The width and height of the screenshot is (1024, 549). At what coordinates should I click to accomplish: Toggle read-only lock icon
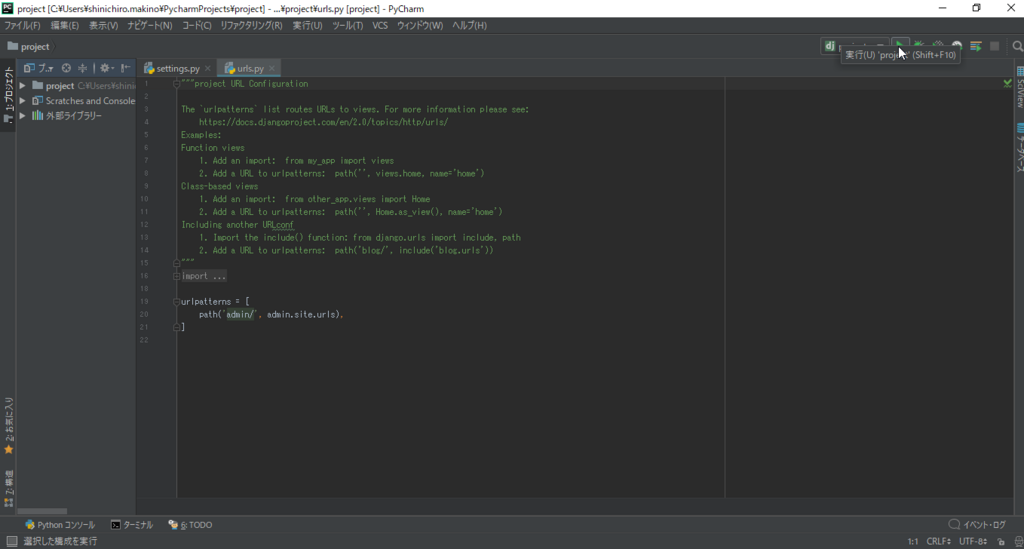tap(1000, 541)
